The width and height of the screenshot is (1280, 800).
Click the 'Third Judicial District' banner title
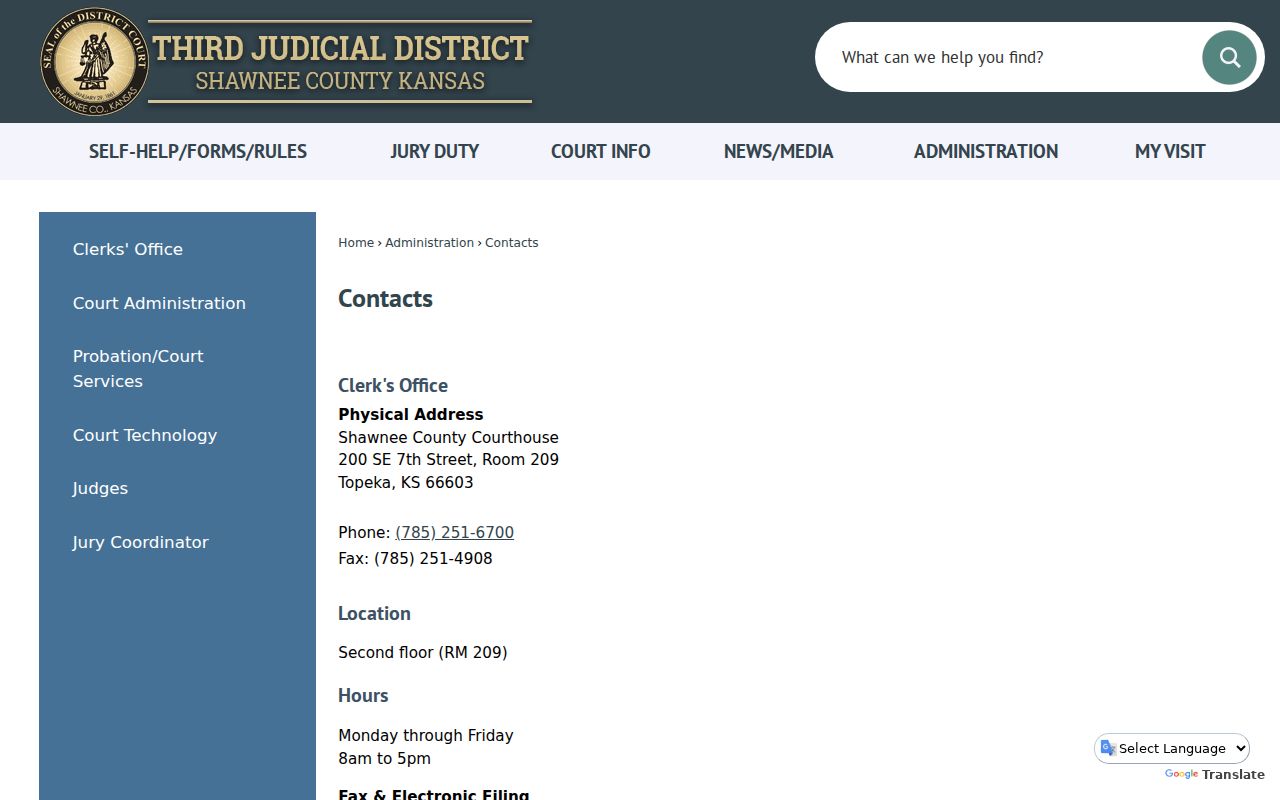pos(340,47)
